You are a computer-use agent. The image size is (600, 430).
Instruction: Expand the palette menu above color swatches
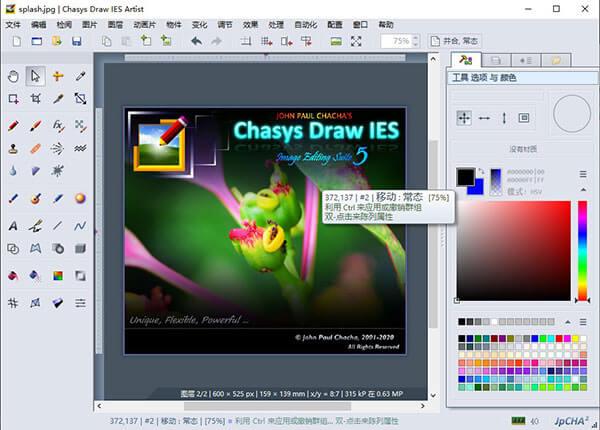pyautogui.click(x=583, y=321)
